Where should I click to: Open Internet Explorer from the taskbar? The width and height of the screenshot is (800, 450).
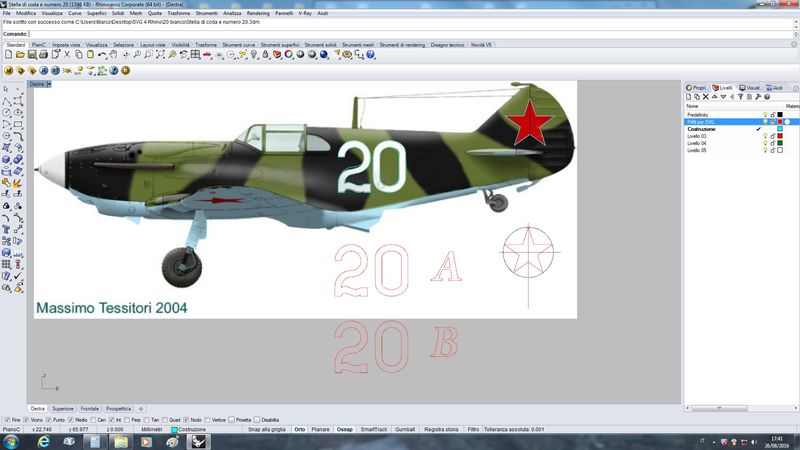[44, 442]
